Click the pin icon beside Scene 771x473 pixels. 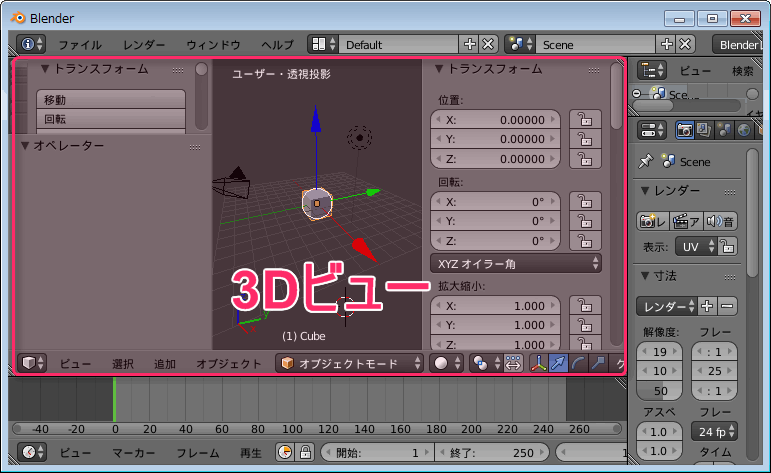click(x=645, y=161)
